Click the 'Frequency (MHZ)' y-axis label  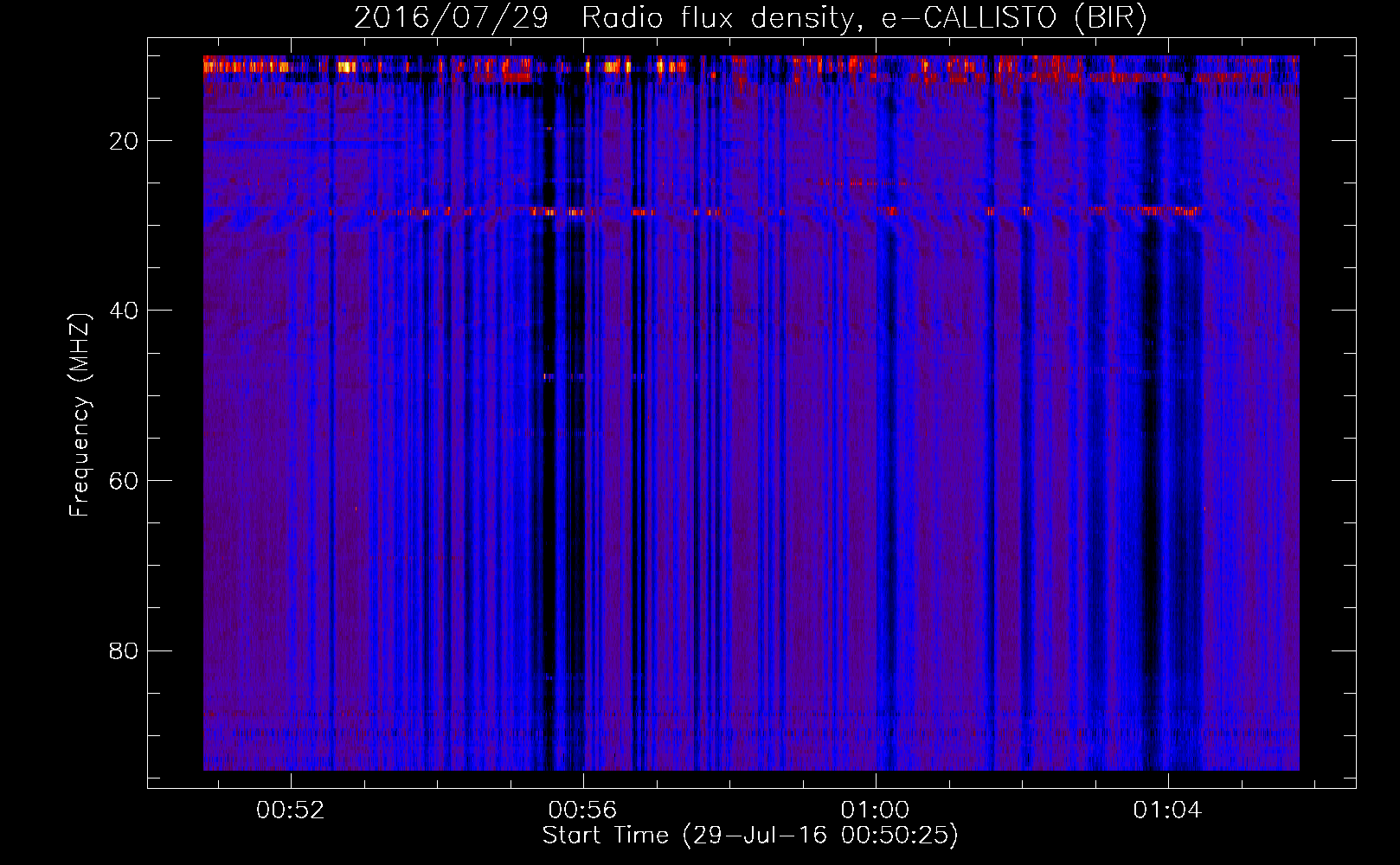coord(80,414)
